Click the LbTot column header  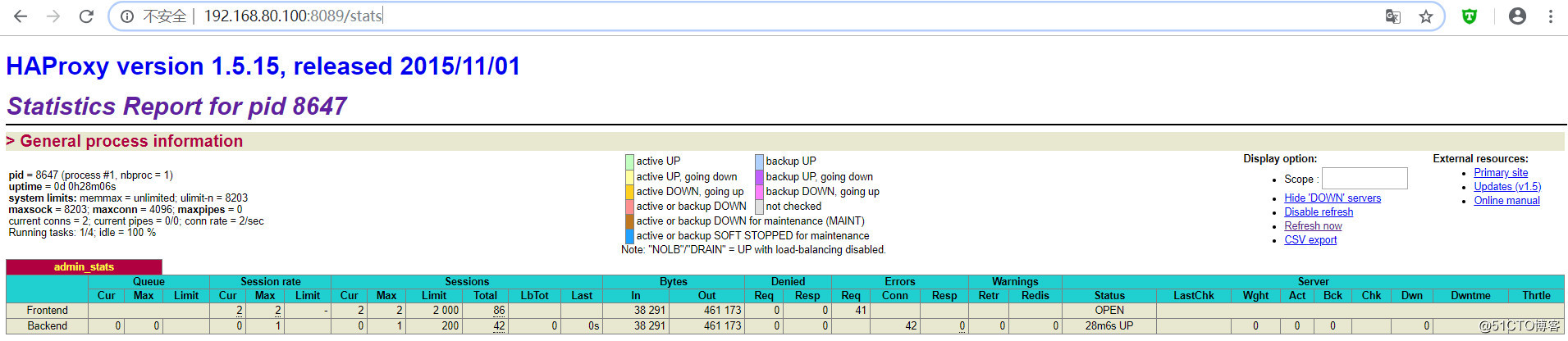click(x=534, y=296)
